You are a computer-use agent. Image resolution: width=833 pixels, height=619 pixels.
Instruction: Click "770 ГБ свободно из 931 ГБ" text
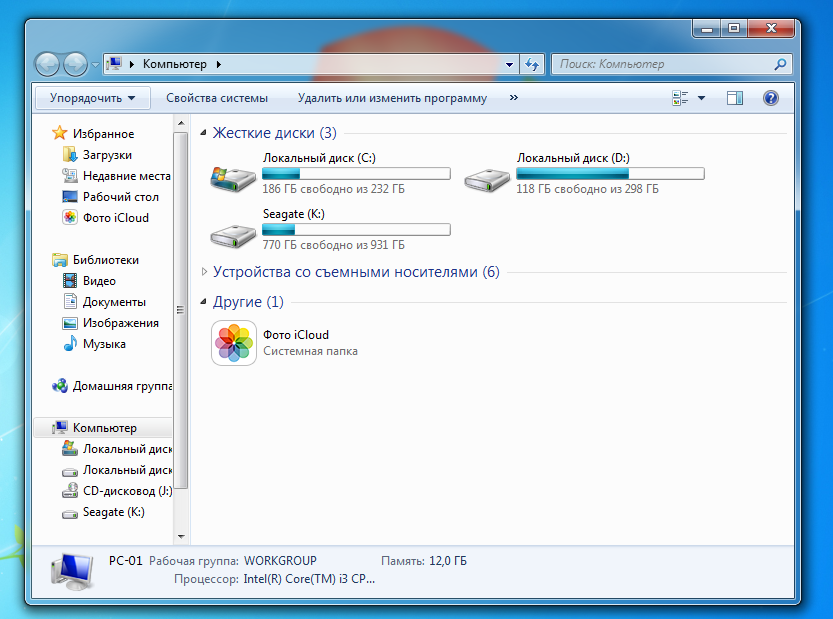[x=333, y=244]
